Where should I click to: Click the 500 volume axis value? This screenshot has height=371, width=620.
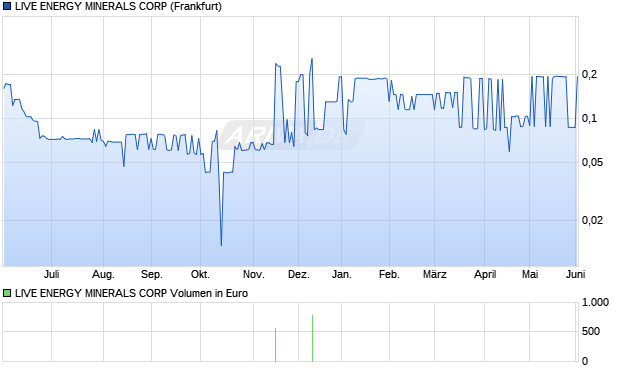click(x=591, y=331)
